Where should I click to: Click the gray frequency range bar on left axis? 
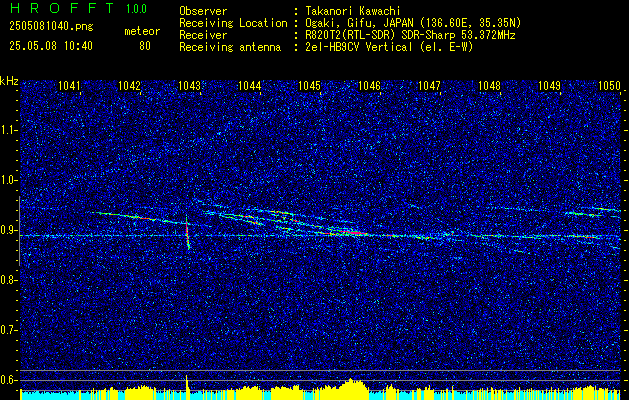(19, 231)
